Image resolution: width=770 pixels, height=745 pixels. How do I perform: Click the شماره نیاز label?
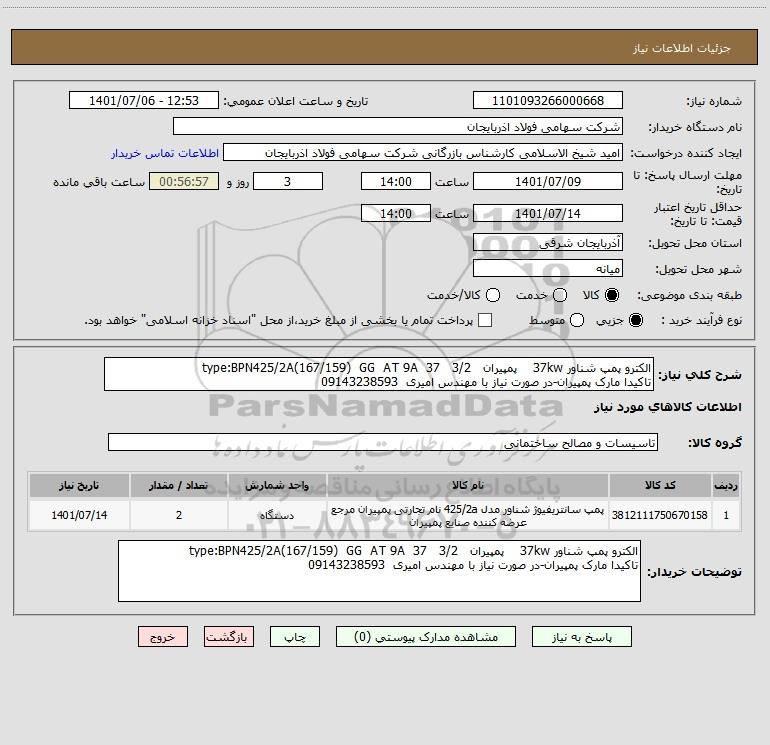coord(714,102)
